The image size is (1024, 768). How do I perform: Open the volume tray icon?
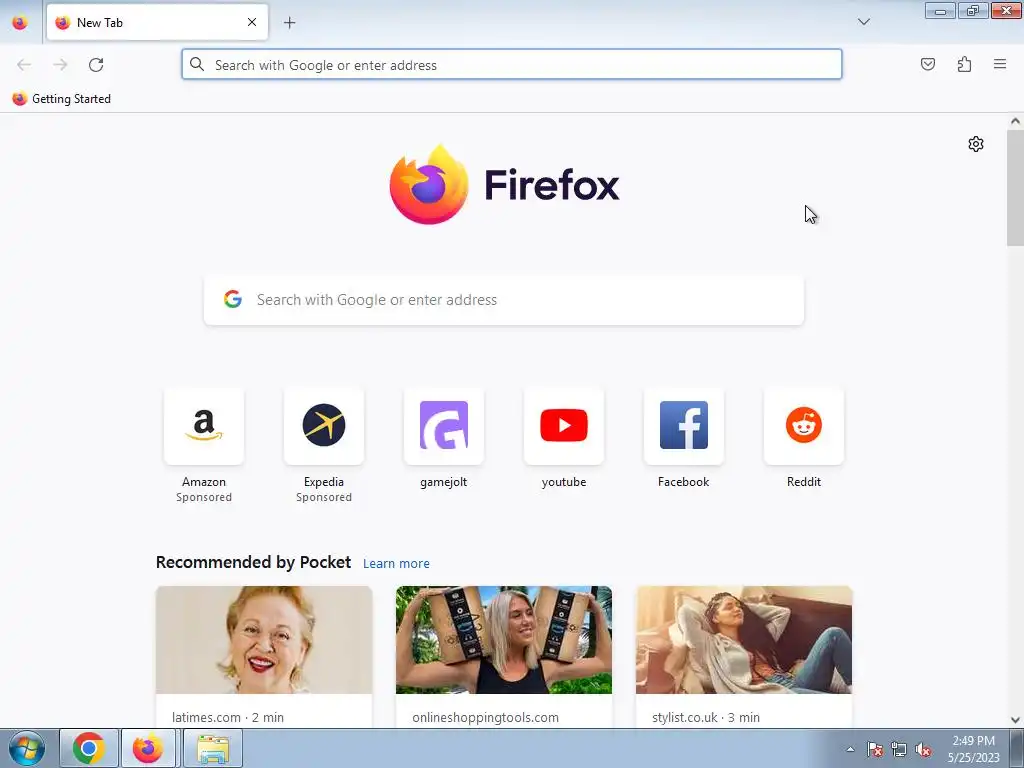(923, 749)
